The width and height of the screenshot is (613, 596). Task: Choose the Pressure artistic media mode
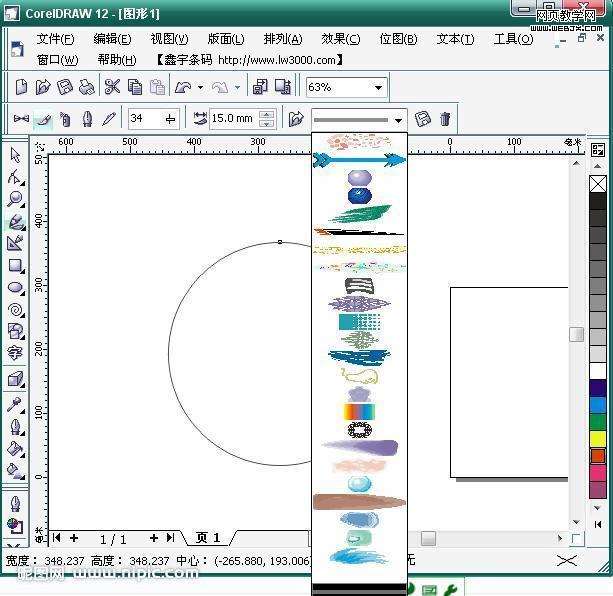coord(109,118)
